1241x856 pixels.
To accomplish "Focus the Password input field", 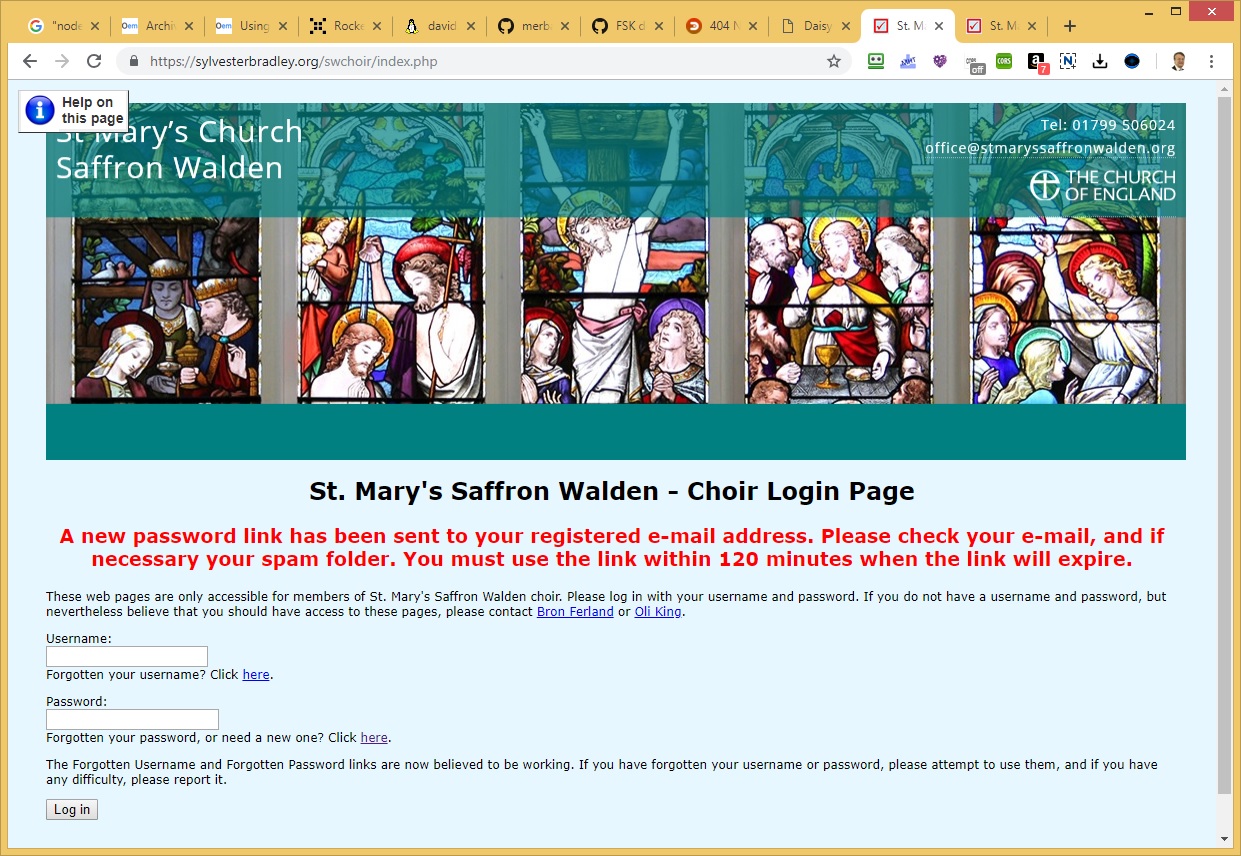I will 132,719.
